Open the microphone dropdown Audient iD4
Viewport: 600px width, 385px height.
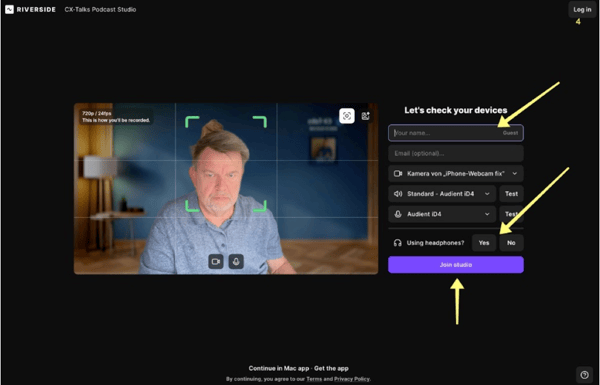click(442, 214)
